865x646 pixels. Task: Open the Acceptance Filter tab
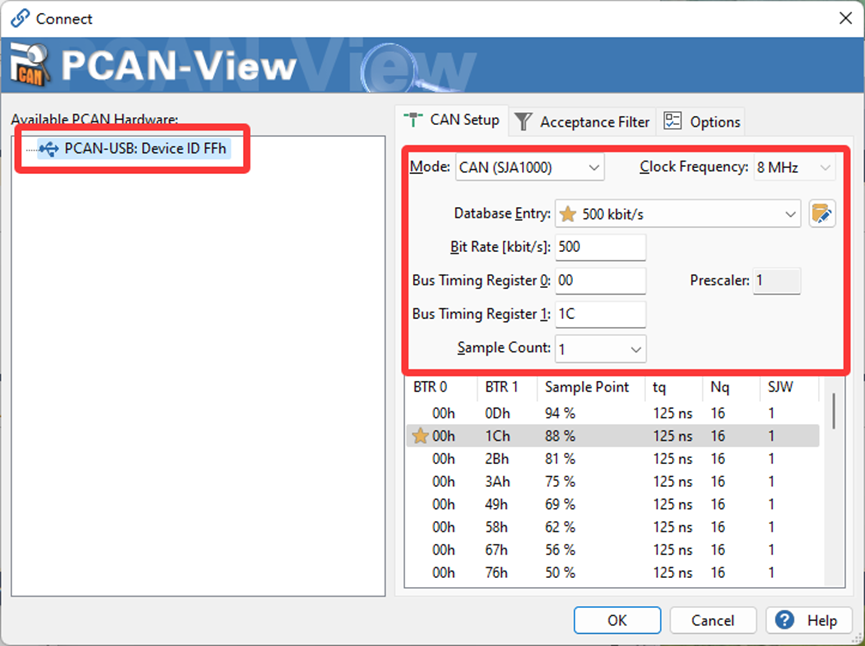point(582,122)
